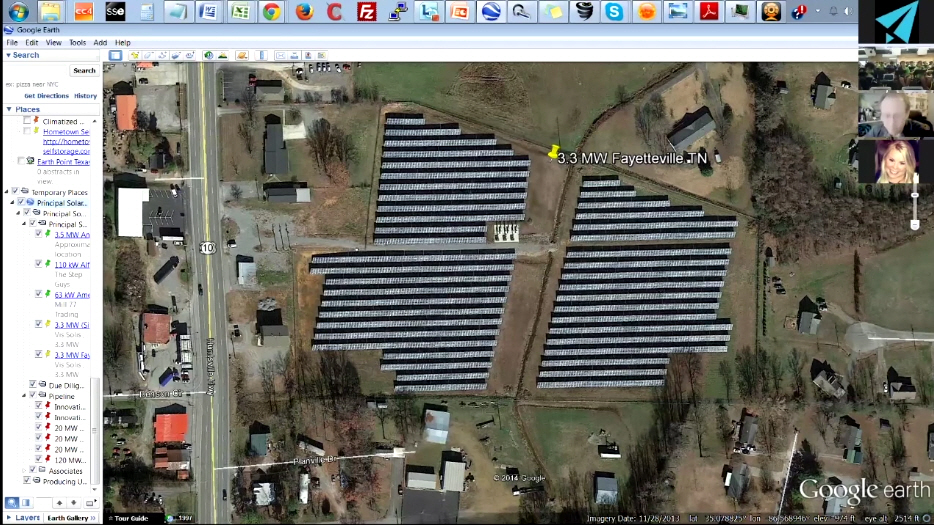Click the 3.3 MW Fay... placemark link
The width and height of the screenshot is (934, 525).
click(72, 355)
